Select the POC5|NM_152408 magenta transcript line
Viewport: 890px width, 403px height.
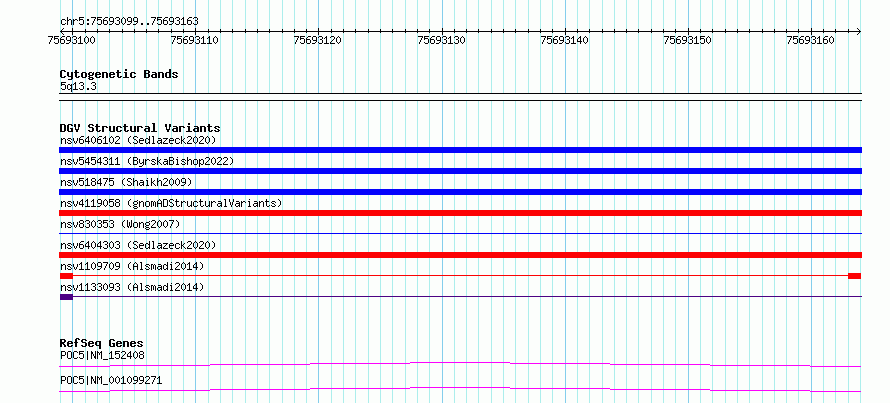[x=460, y=364]
